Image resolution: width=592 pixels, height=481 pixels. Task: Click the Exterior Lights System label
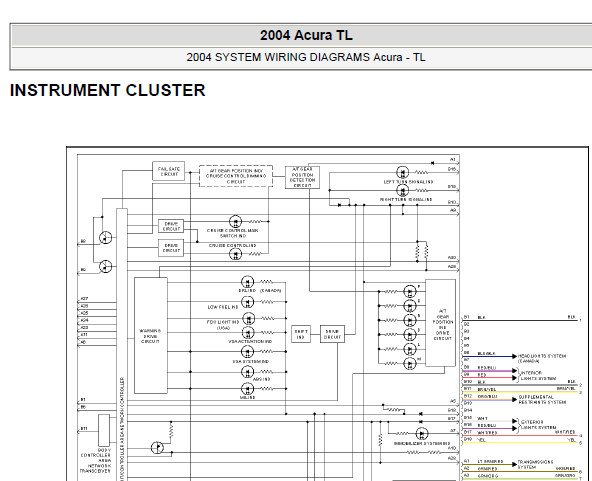538,424
